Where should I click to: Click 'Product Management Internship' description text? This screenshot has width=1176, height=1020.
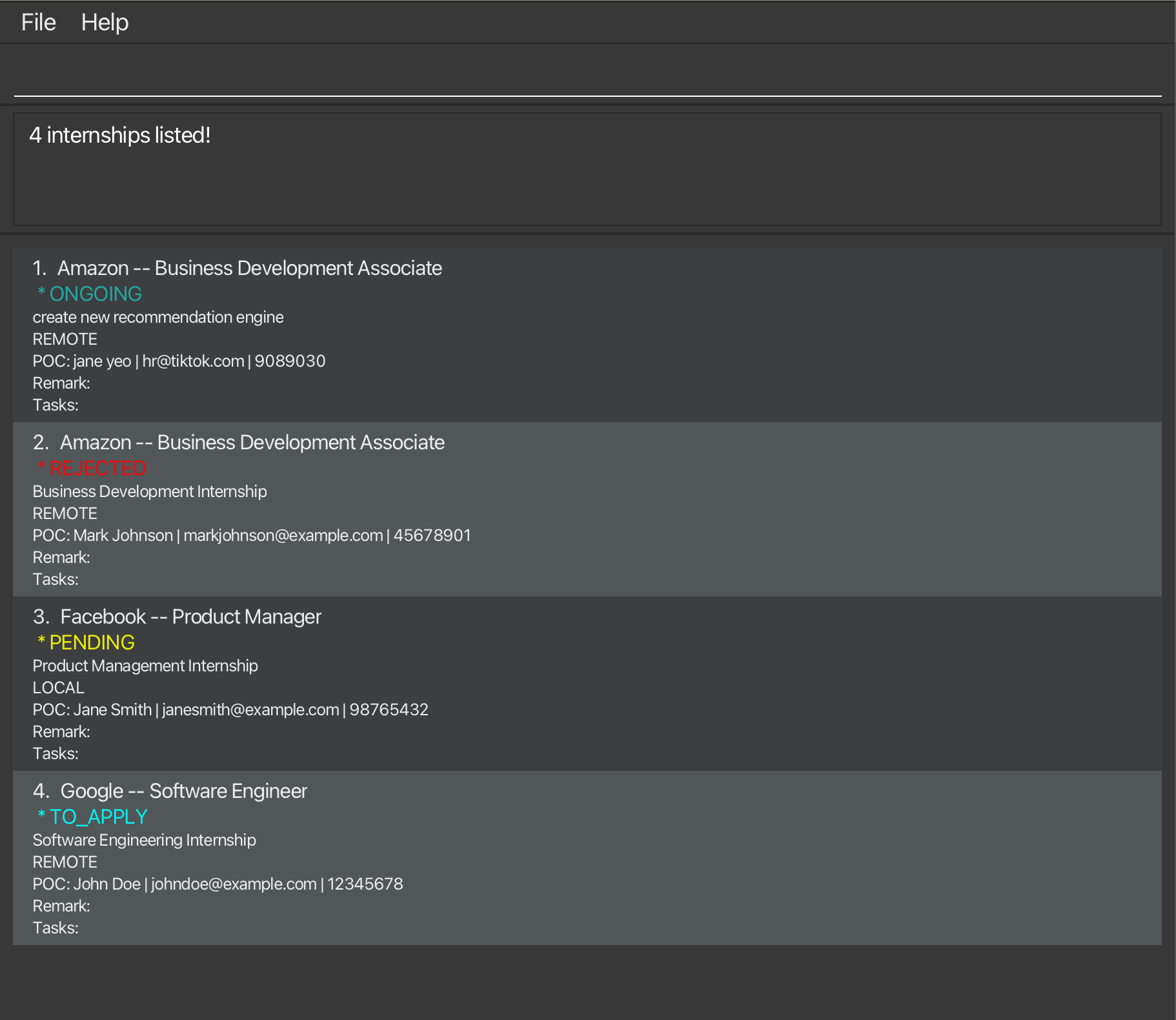pos(145,666)
